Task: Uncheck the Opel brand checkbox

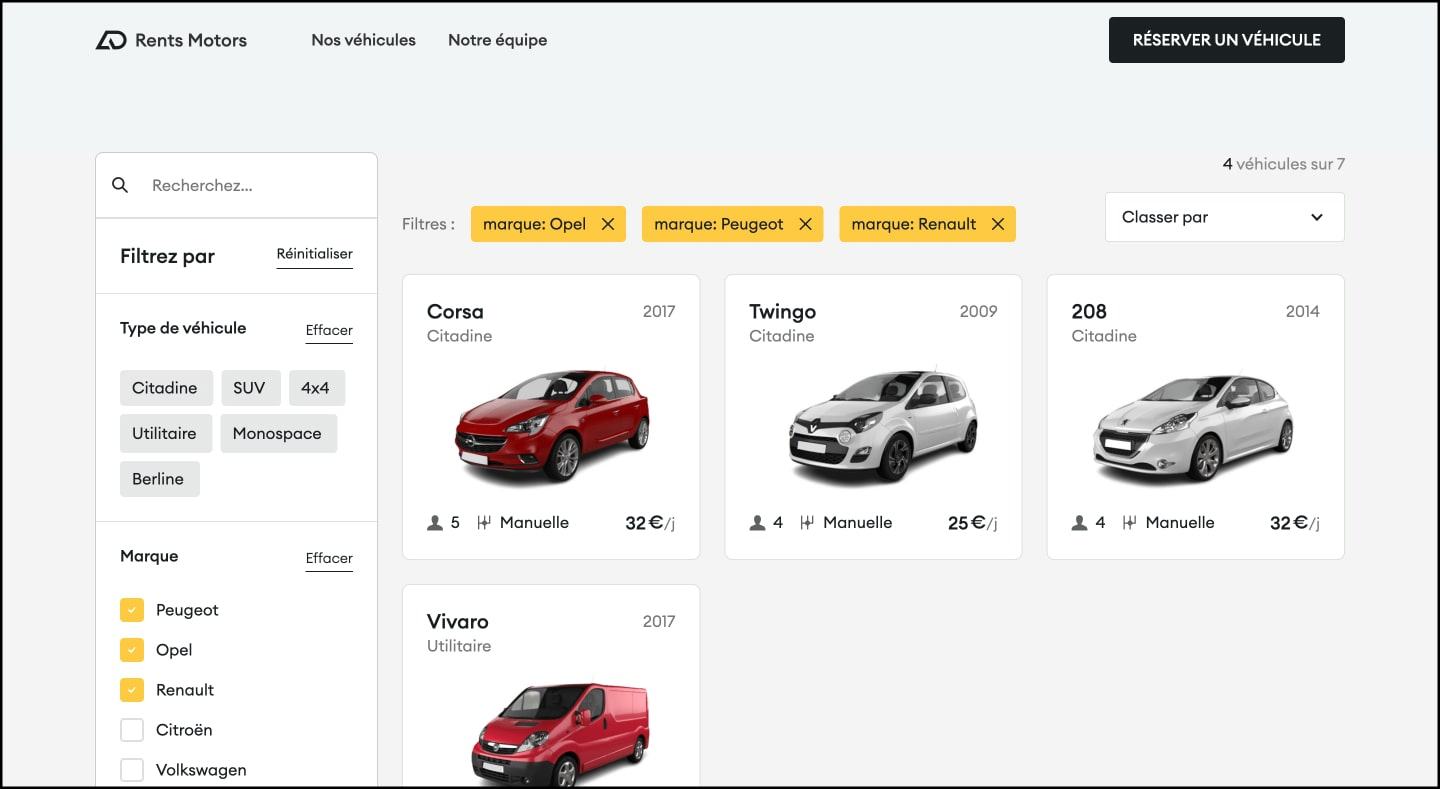Action: [132, 650]
